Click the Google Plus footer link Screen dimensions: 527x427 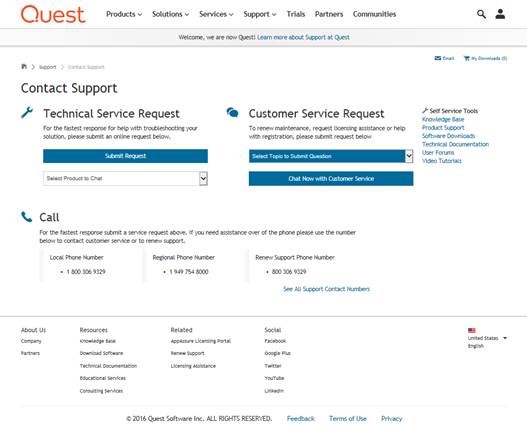coord(277,353)
